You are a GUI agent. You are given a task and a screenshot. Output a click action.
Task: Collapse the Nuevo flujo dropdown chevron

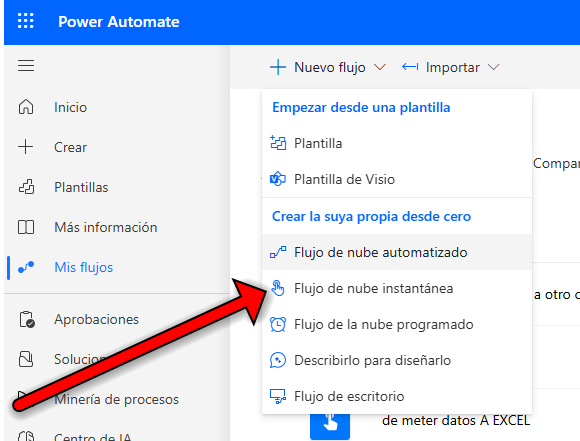click(x=380, y=67)
